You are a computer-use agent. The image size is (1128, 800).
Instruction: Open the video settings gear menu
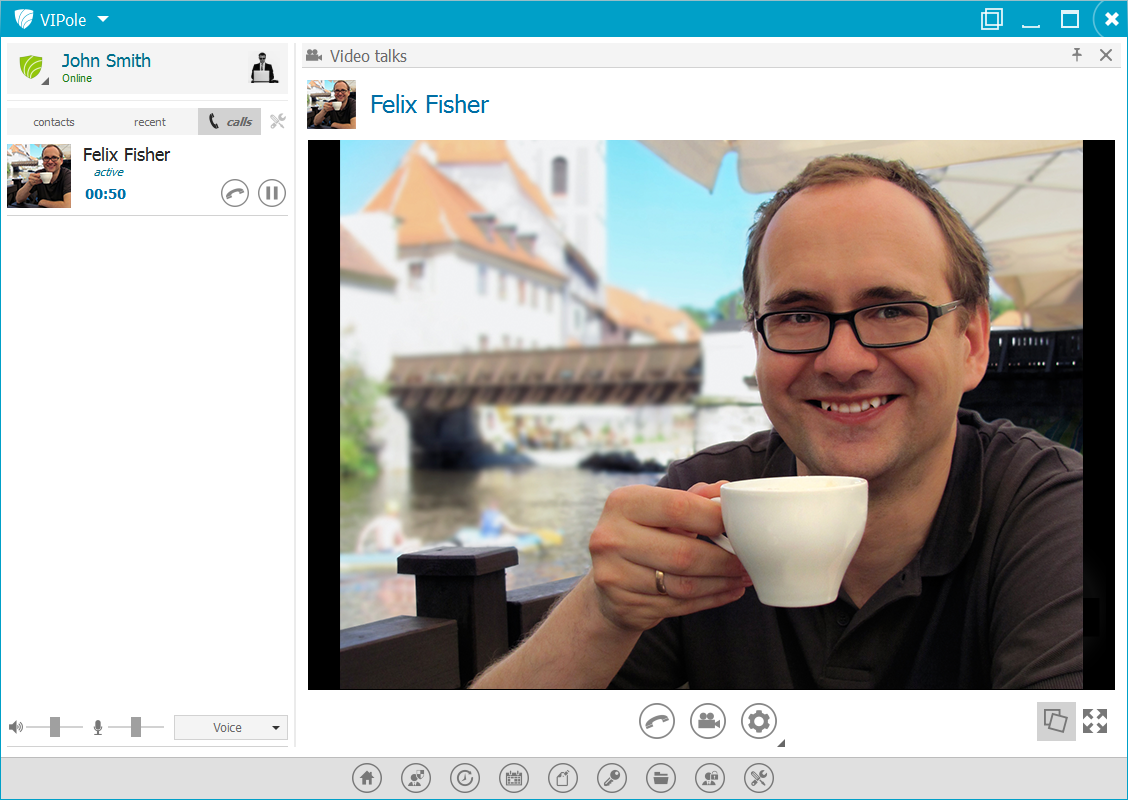coord(759,721)
